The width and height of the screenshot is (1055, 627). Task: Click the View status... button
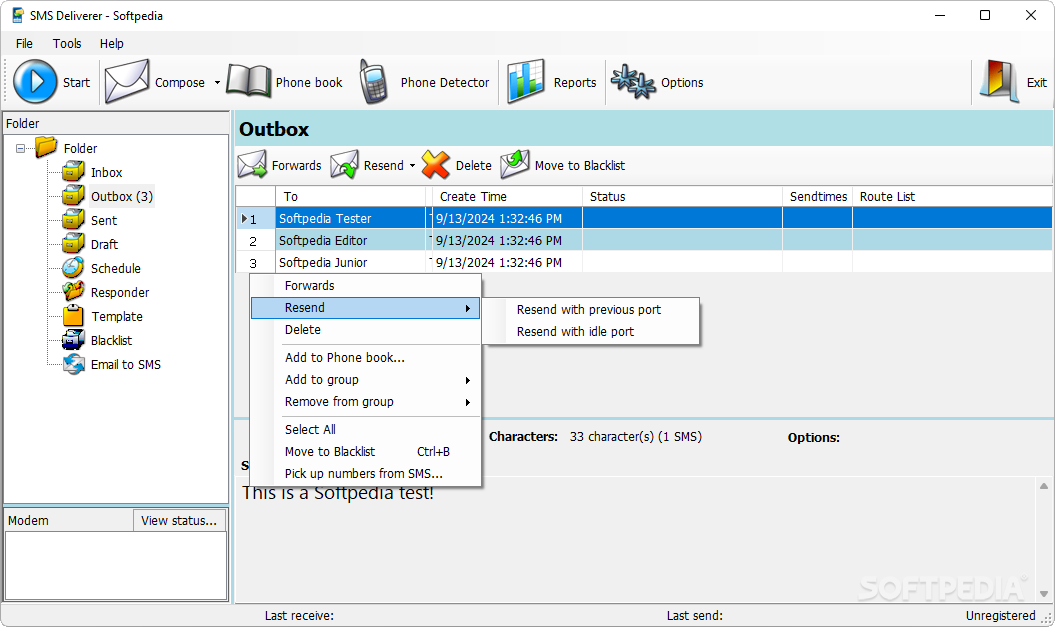(x=179, y=521)
